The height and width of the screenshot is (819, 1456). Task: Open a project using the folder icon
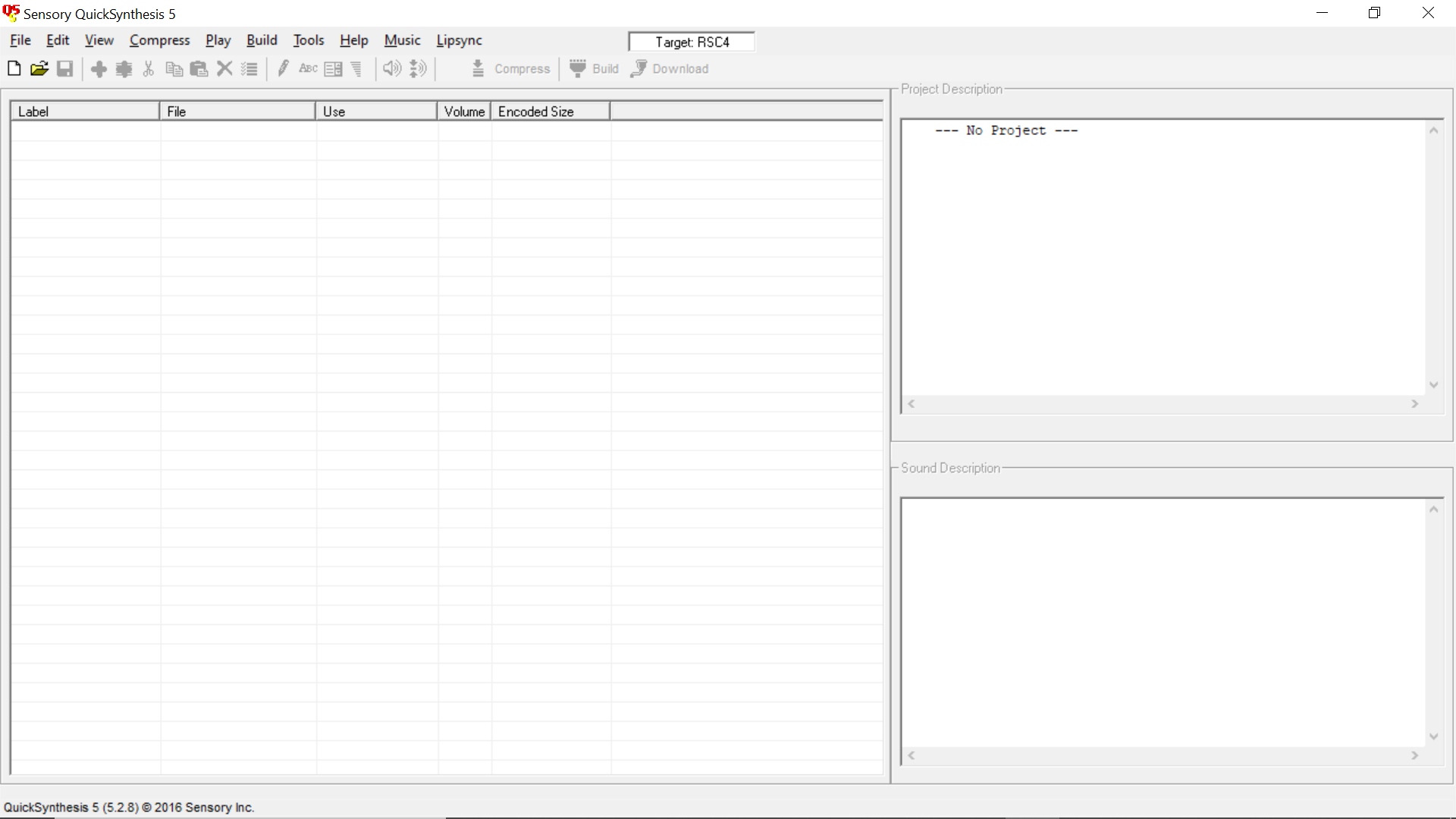tap(39, 68)
